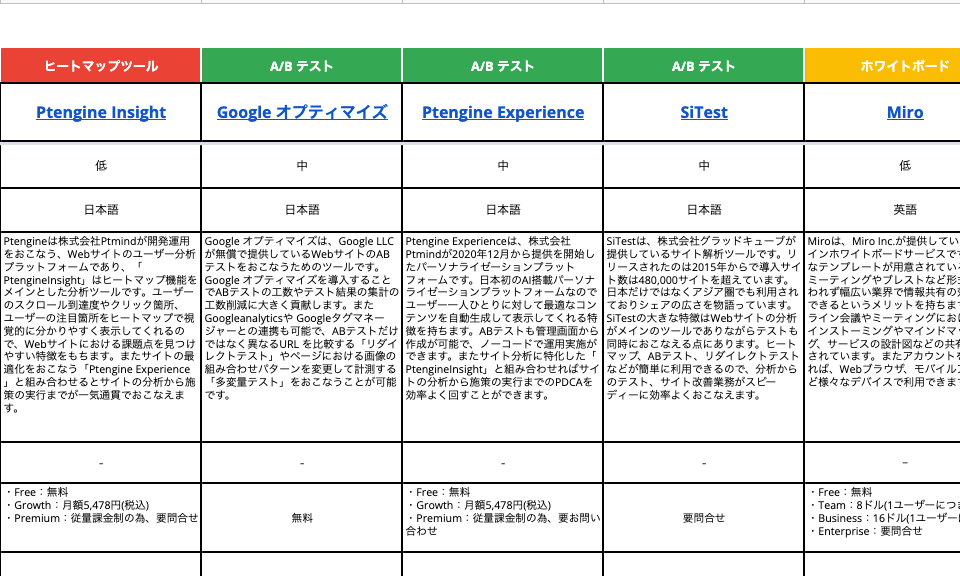Follow the SiTest link
This screenshot has height=576, width=960.
704,112
